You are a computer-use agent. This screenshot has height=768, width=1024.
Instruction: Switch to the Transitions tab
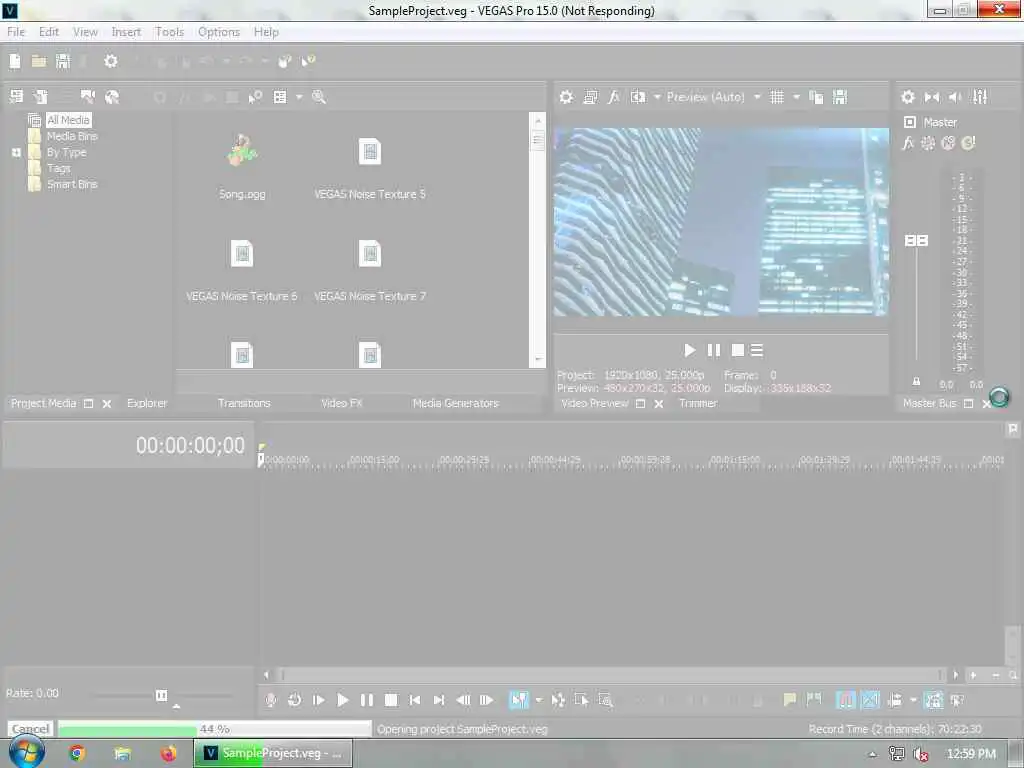[244, 404]
